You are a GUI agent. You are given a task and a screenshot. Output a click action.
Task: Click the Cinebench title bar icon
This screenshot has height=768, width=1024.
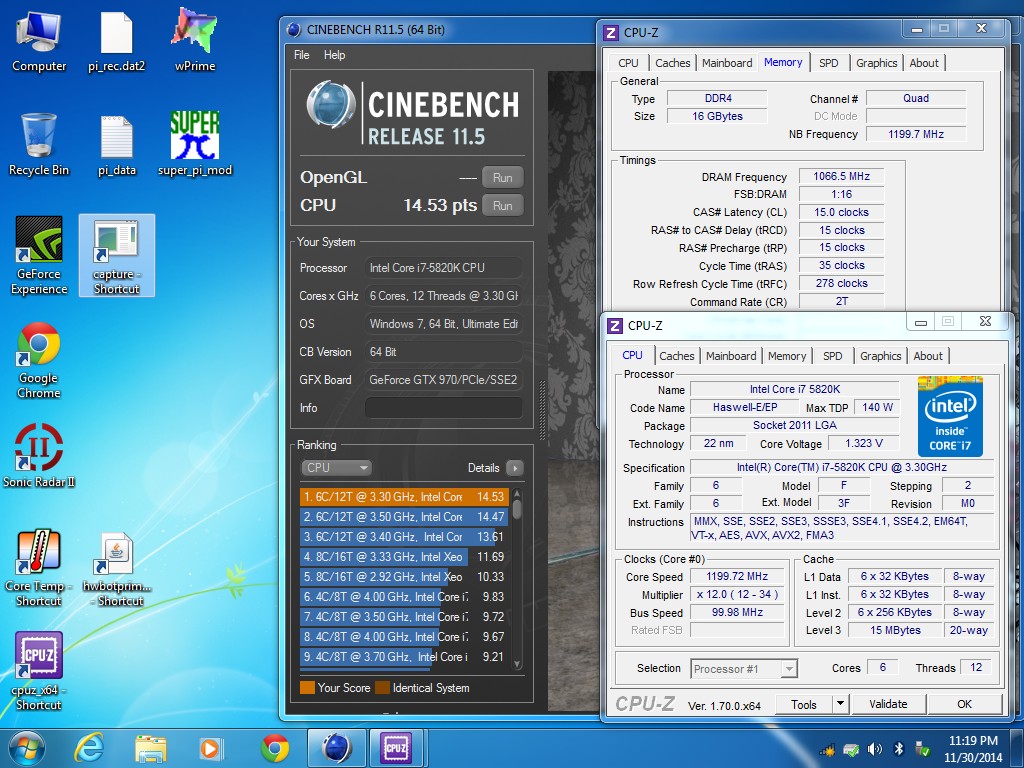pos(294,29)
